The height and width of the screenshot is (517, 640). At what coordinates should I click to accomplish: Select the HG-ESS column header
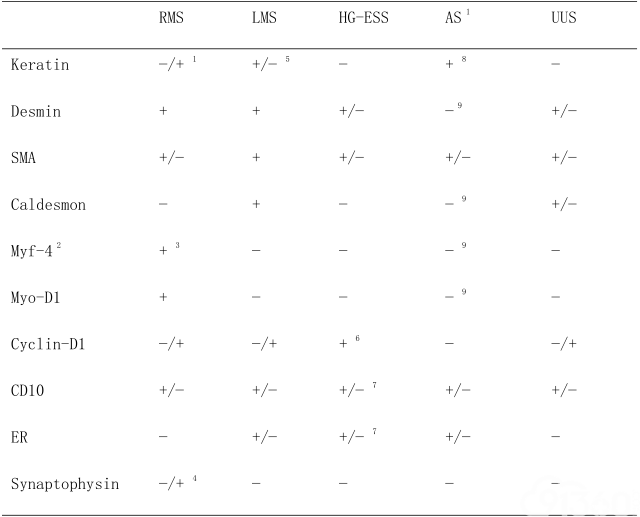pyautogui.click(x=363, y=18)
